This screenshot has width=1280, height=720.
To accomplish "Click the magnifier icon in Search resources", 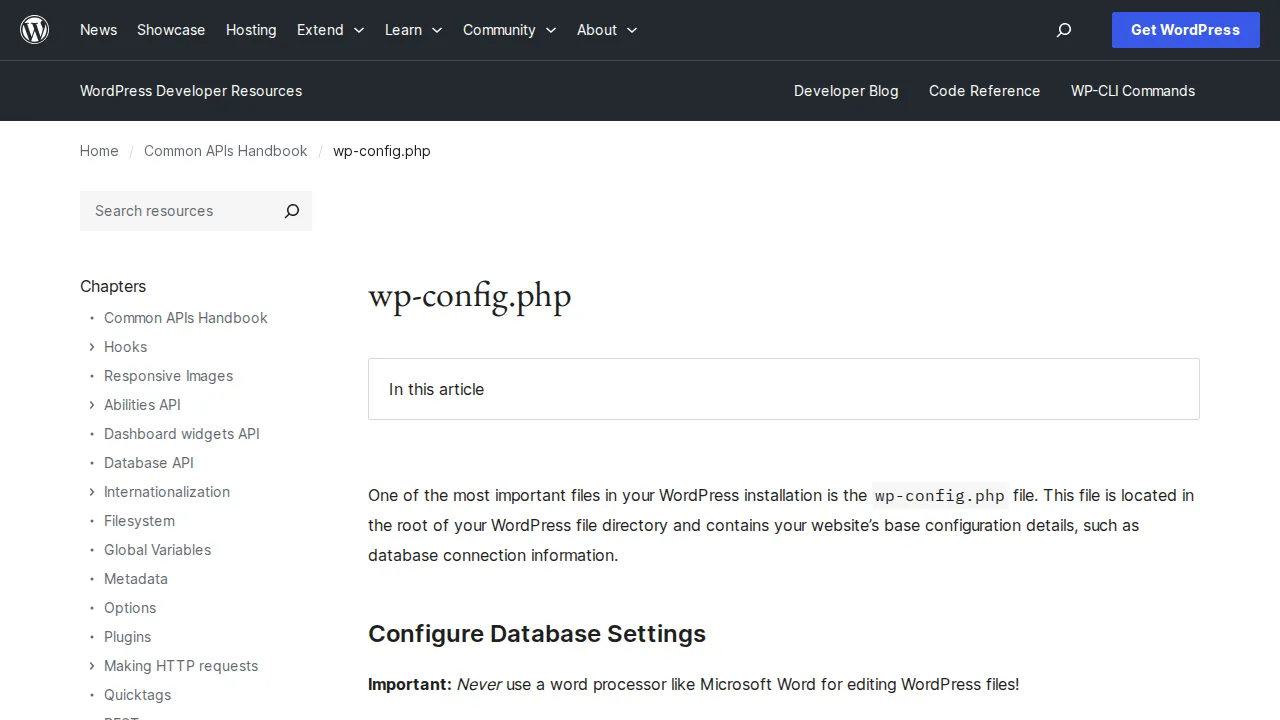I will pos(291,211).
